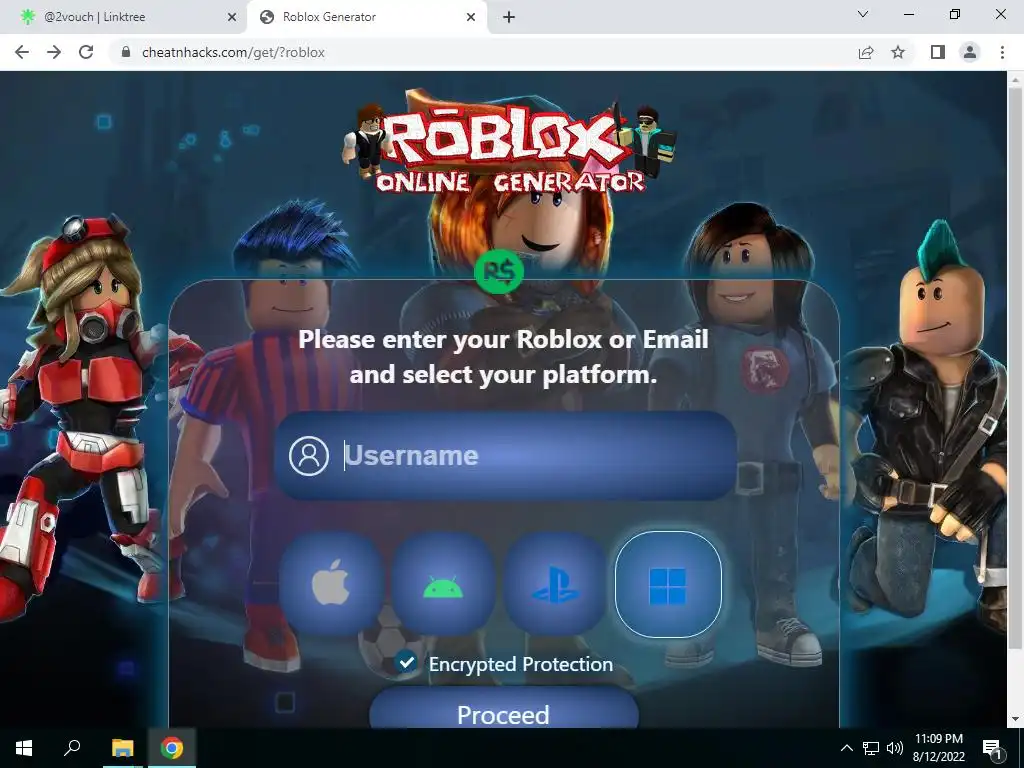Click the scrollbar down arrow
Image resolution: width=1024 pixels, height=768 pixels.
[x=1015, y=719]
